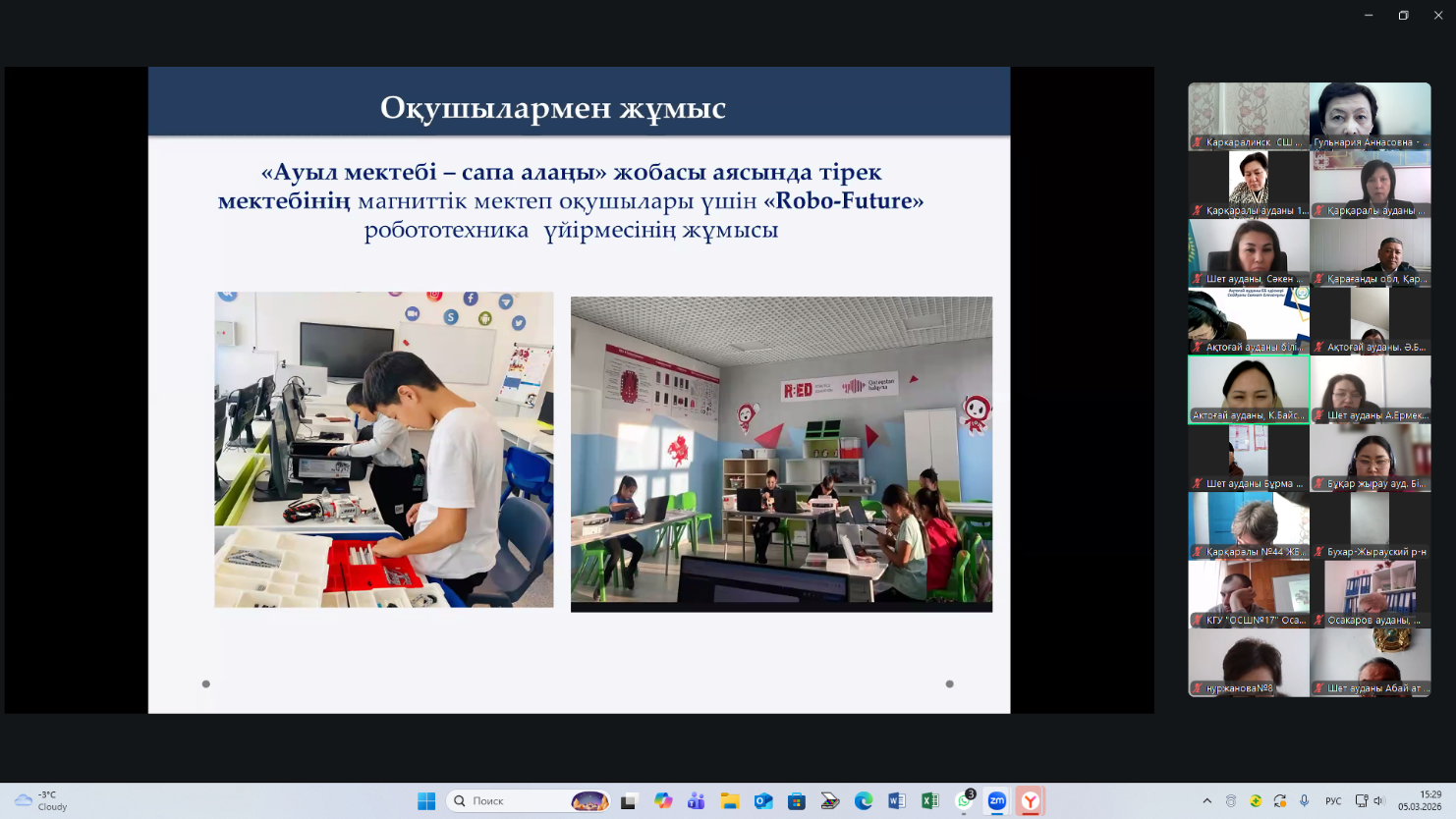Open Zoom from the taskbar
Image resolution: width=1456 pixels, height=819 pixels.
click(996, 801)
